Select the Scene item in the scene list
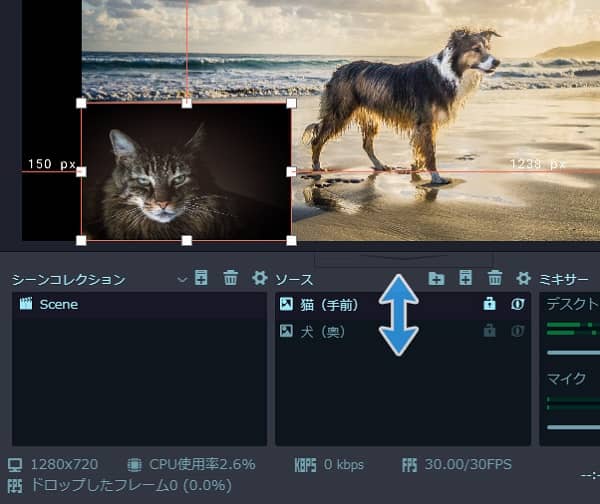This screenshot has height=504, width=600. coord(139,305)
